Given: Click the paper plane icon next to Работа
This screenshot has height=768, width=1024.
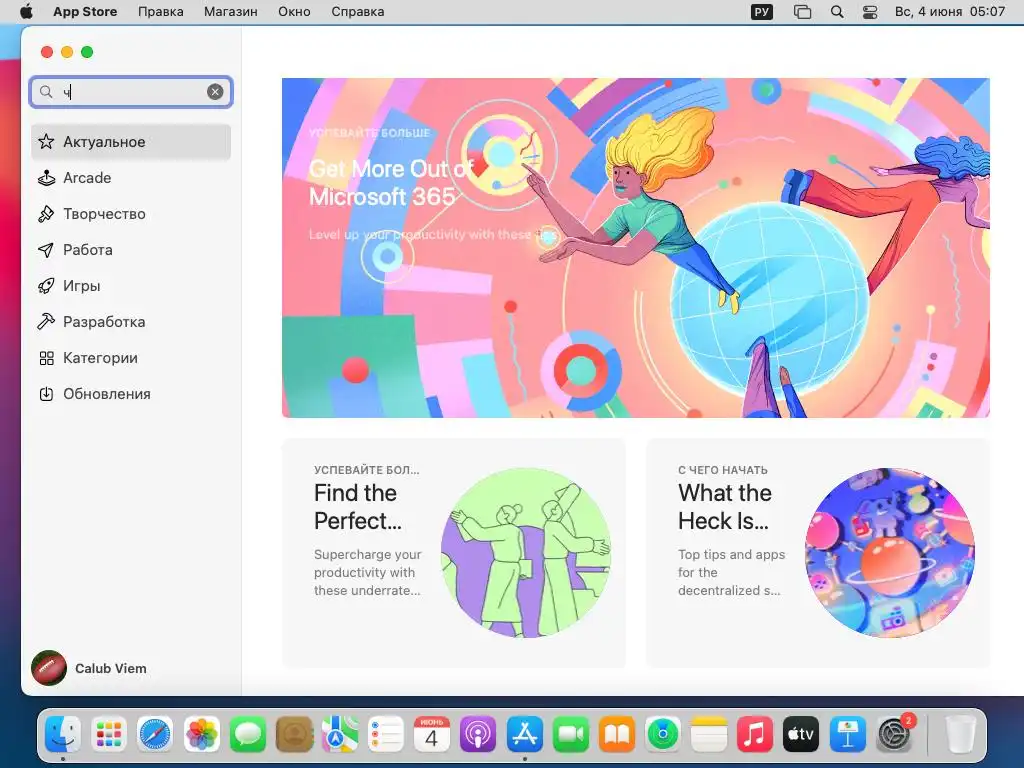Looking at the screenshot, I should [46, 249].
